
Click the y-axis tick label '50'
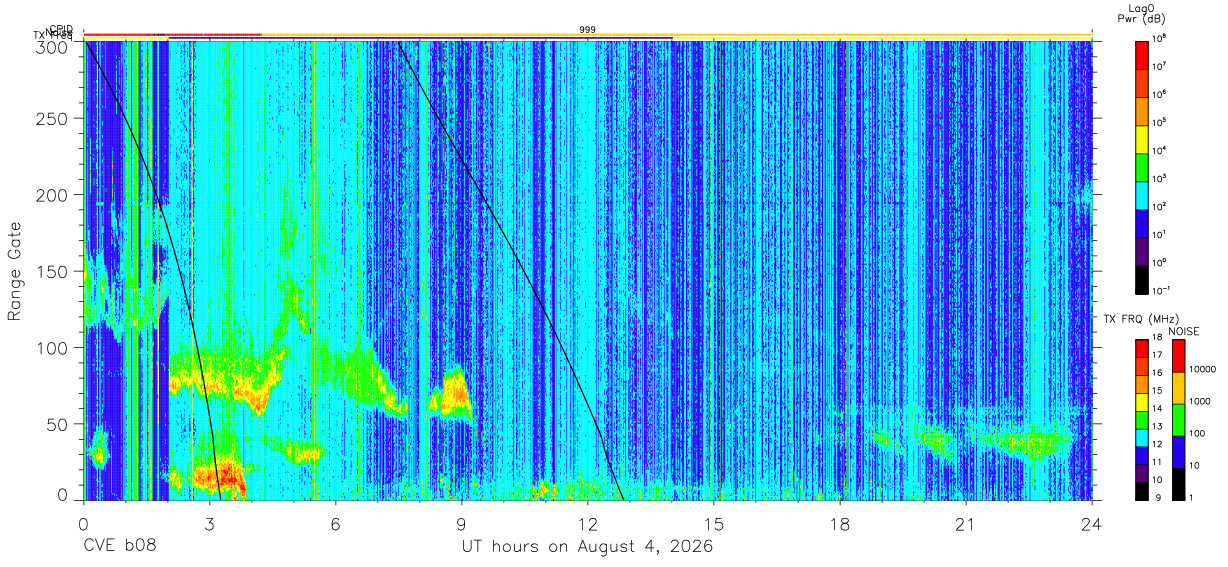(59, 423)
